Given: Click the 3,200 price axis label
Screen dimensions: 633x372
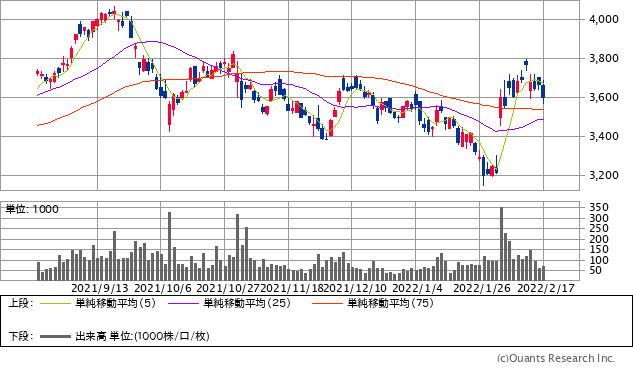Looking at the screenshot, I should pos(604,175).
